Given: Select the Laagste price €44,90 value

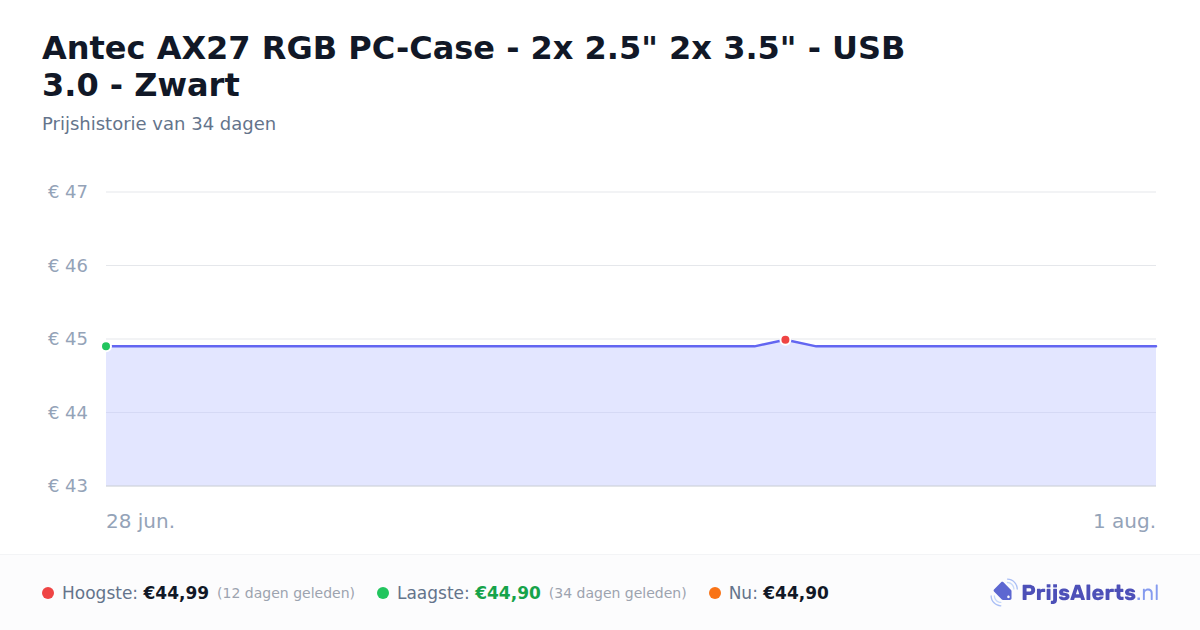Looking at the screenshot, I should tap(508, 593).
